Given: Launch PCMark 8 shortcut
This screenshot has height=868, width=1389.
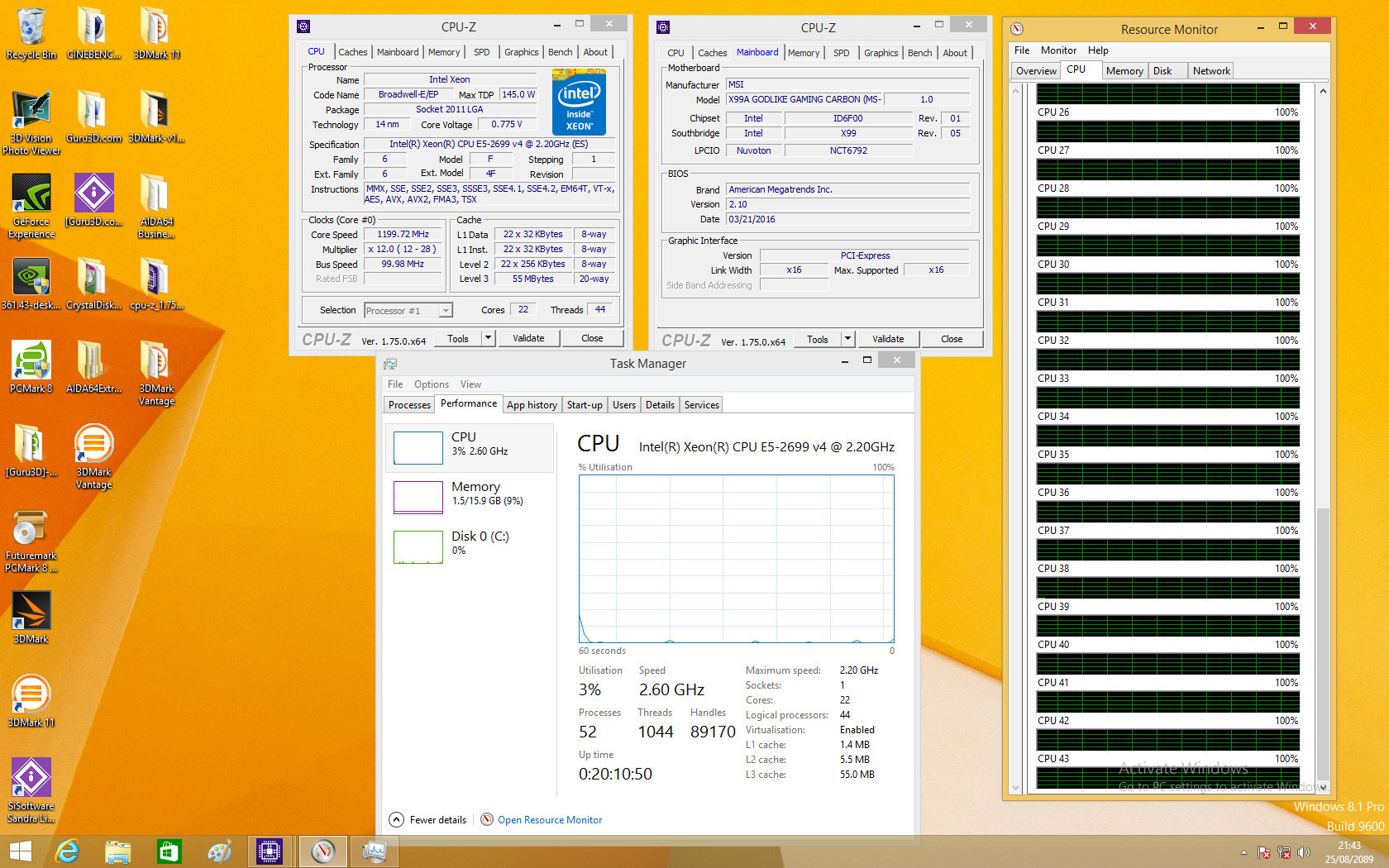Looking at the screenshot, I should point(31,367).
